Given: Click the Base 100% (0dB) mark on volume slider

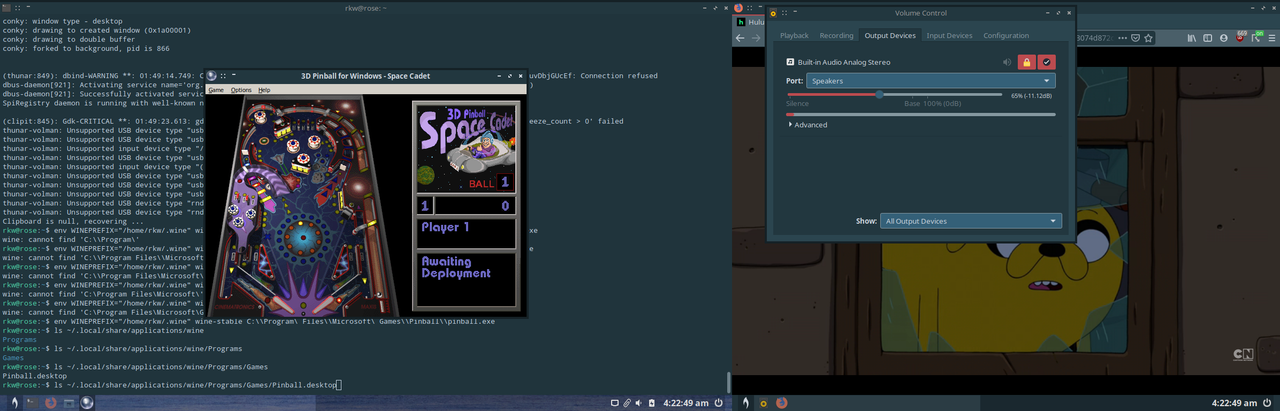Looking at the screenshot, I should click(932, 104).
